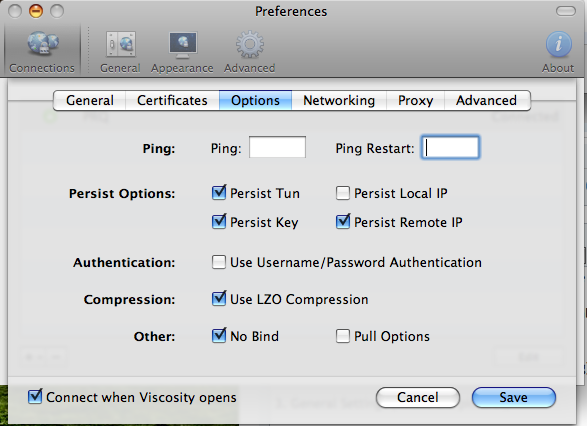Enable Use Username/Password Authentication
The height and width of the screenshot is (426, 587).
pyautogui.click(x=219, y=262)
